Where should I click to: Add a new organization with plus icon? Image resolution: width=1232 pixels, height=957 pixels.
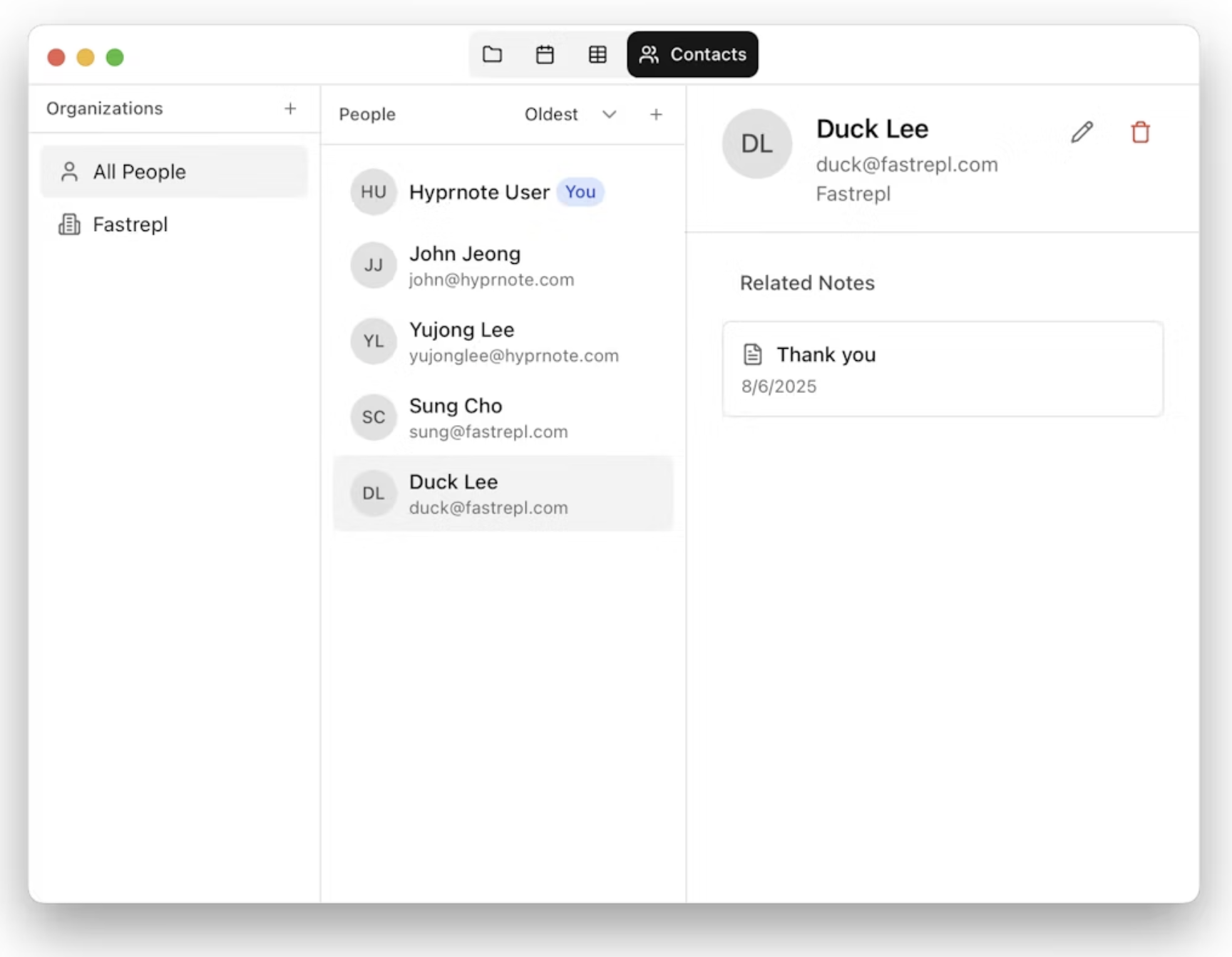point(290,109)
